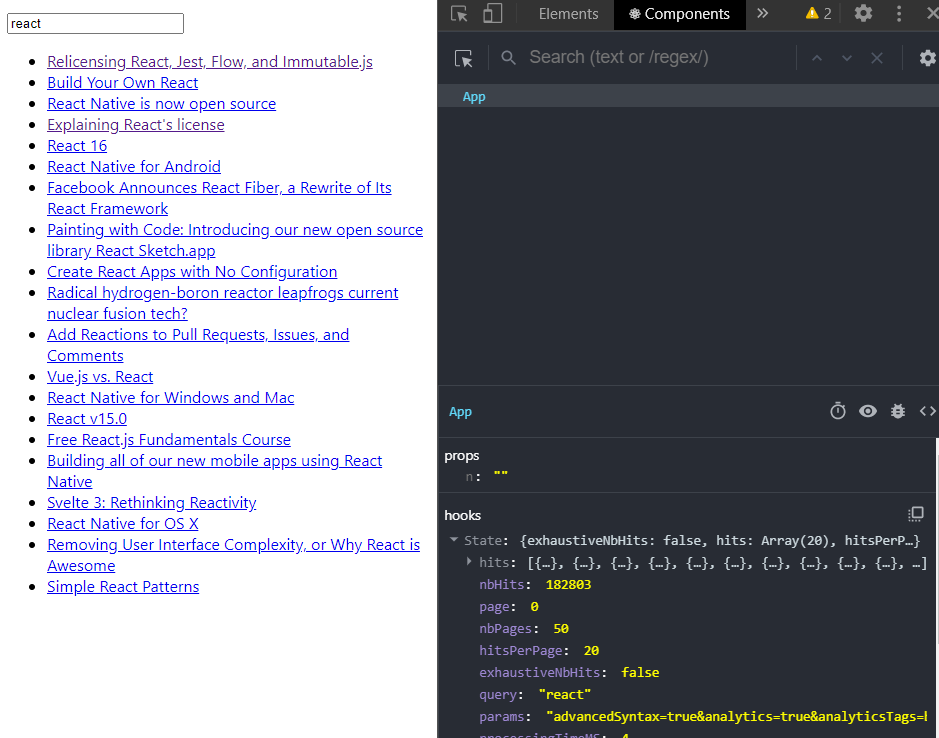
Task: Open React Native is now open source
Action: coord(162,104)
